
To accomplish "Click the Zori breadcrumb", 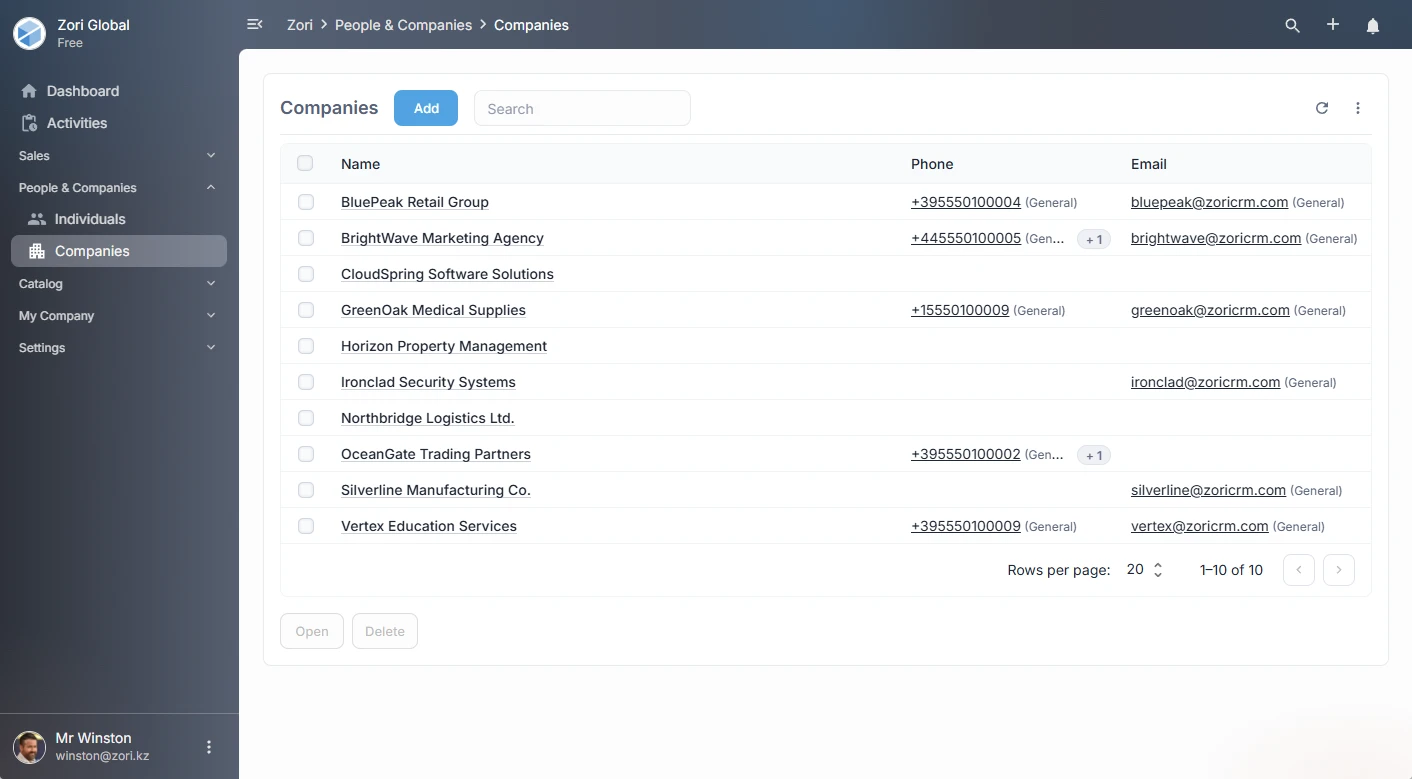I will click(x=300, y=25).
